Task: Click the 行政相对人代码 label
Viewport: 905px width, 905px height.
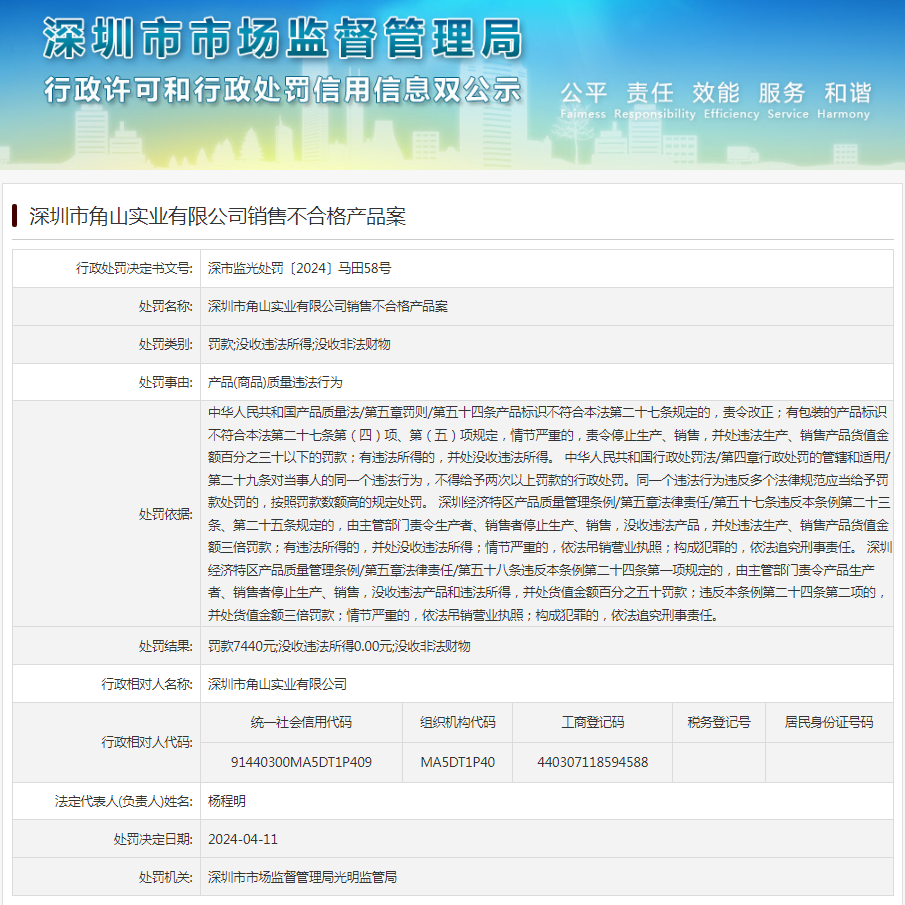Action: click(147, 742)
